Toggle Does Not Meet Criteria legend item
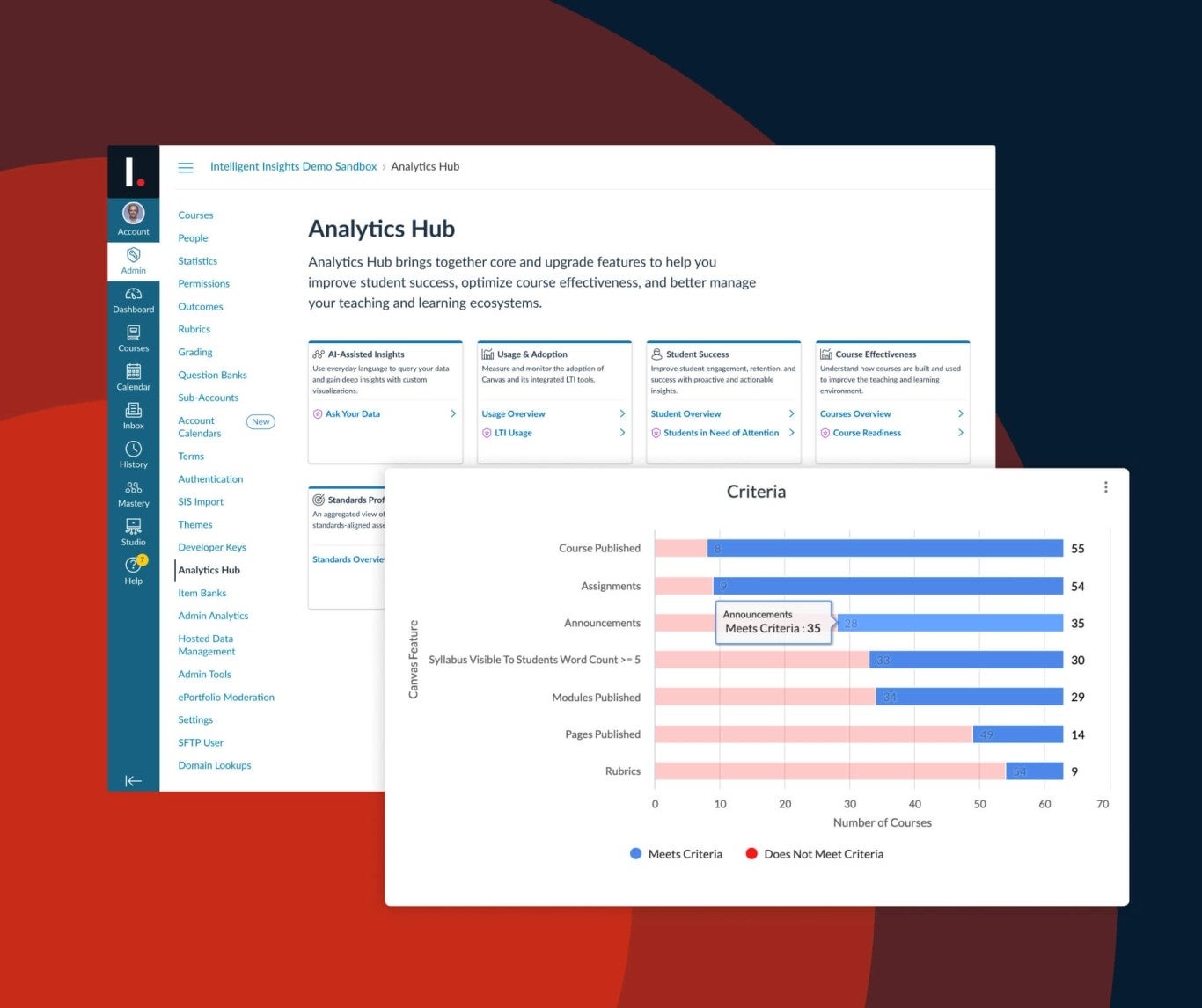Image resolution: width=1202 pixels, height=1008 pixels. (x=814, y=853)
